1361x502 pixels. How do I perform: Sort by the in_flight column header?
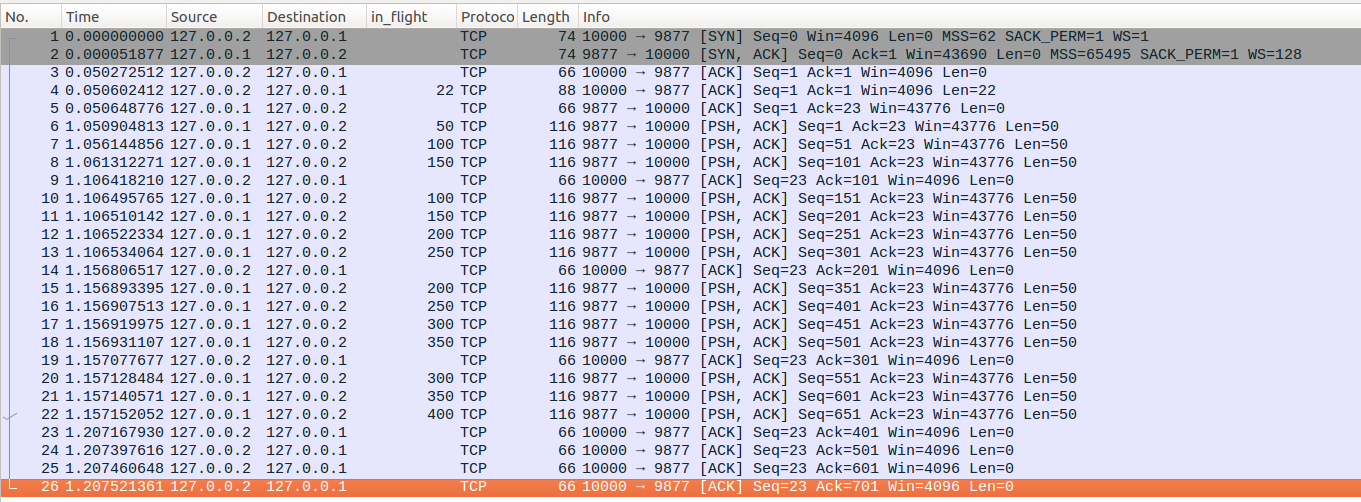click(x=412, y=17)
